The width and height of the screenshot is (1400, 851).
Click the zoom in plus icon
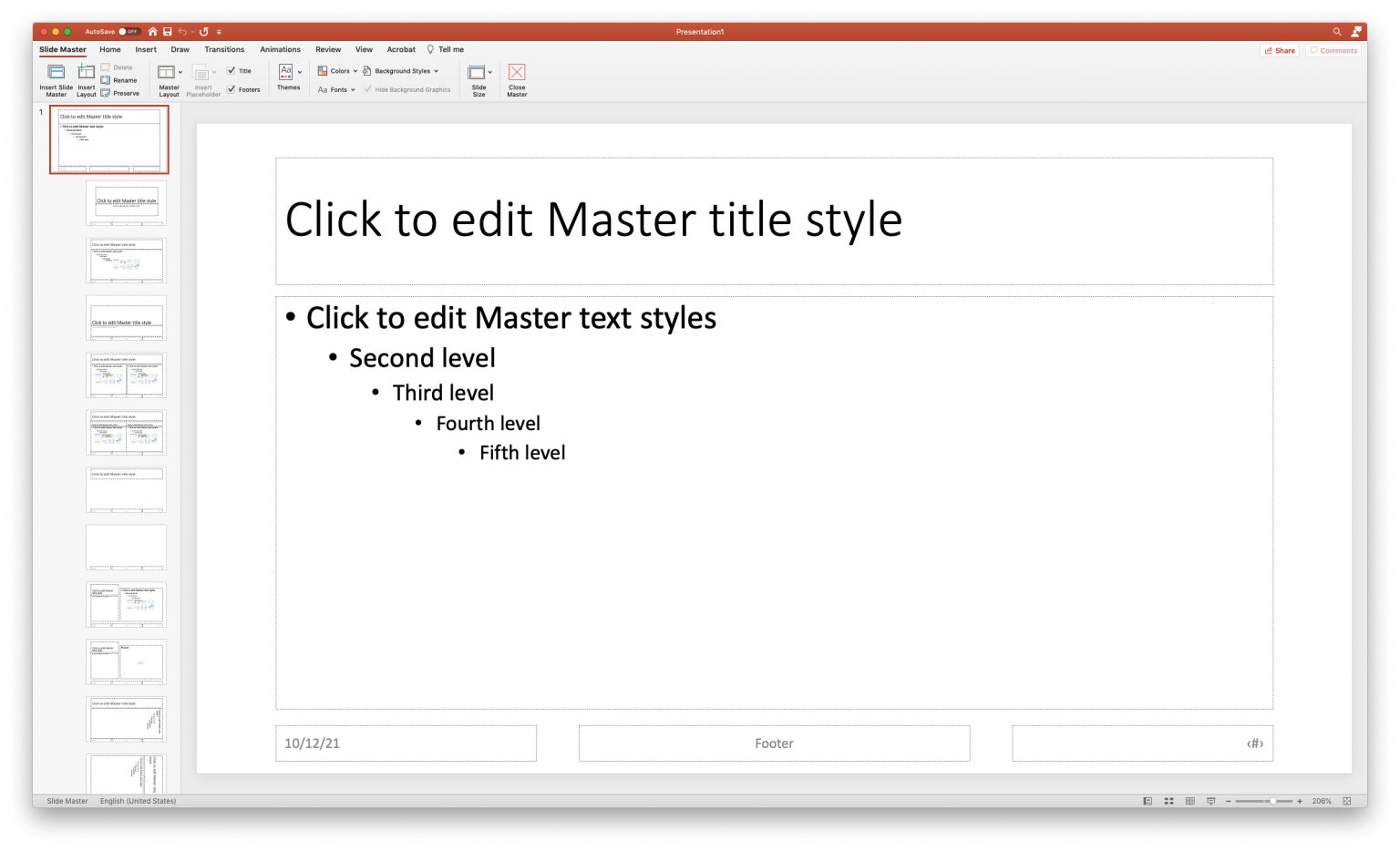click(1300, 801)
